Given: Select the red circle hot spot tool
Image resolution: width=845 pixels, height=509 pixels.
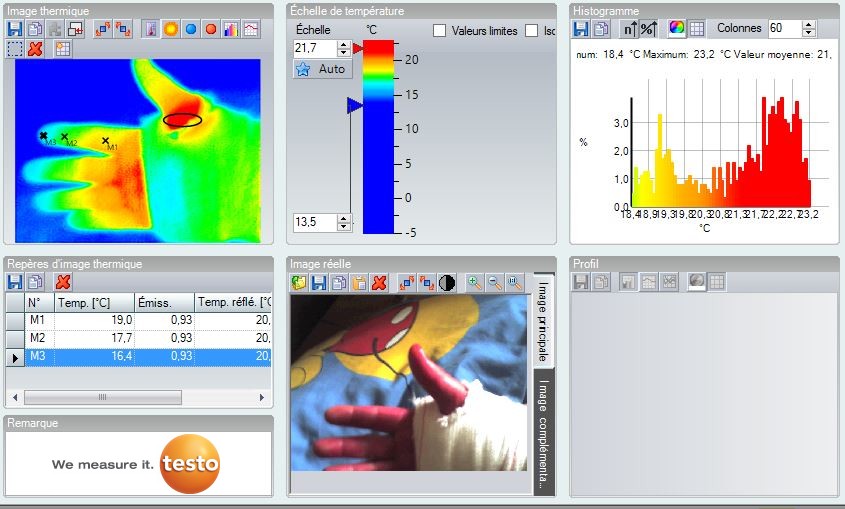Looking at the screenshot, I should coord(211,29).
